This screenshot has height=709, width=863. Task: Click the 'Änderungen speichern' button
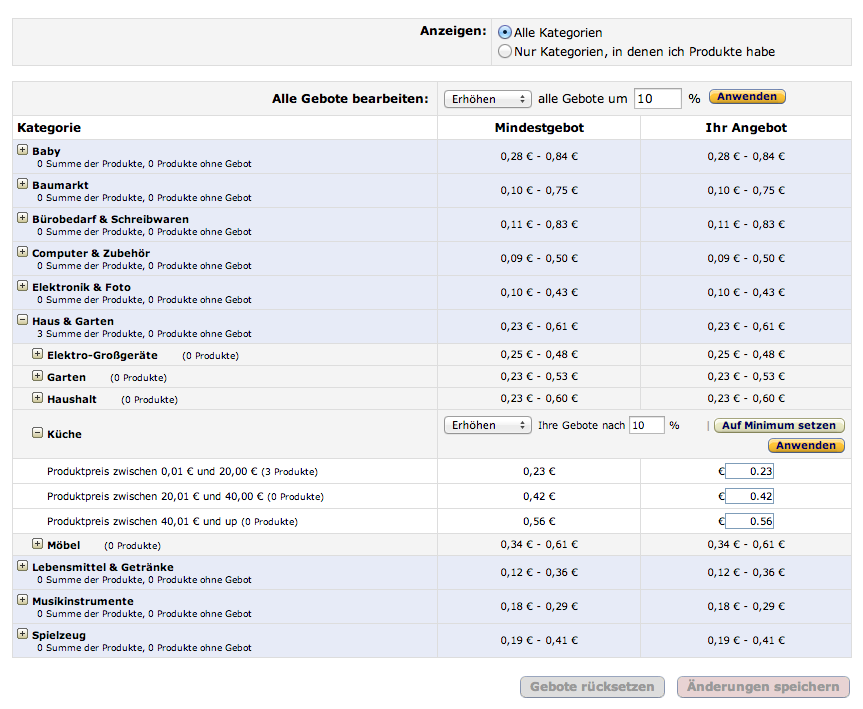point(763,687)
